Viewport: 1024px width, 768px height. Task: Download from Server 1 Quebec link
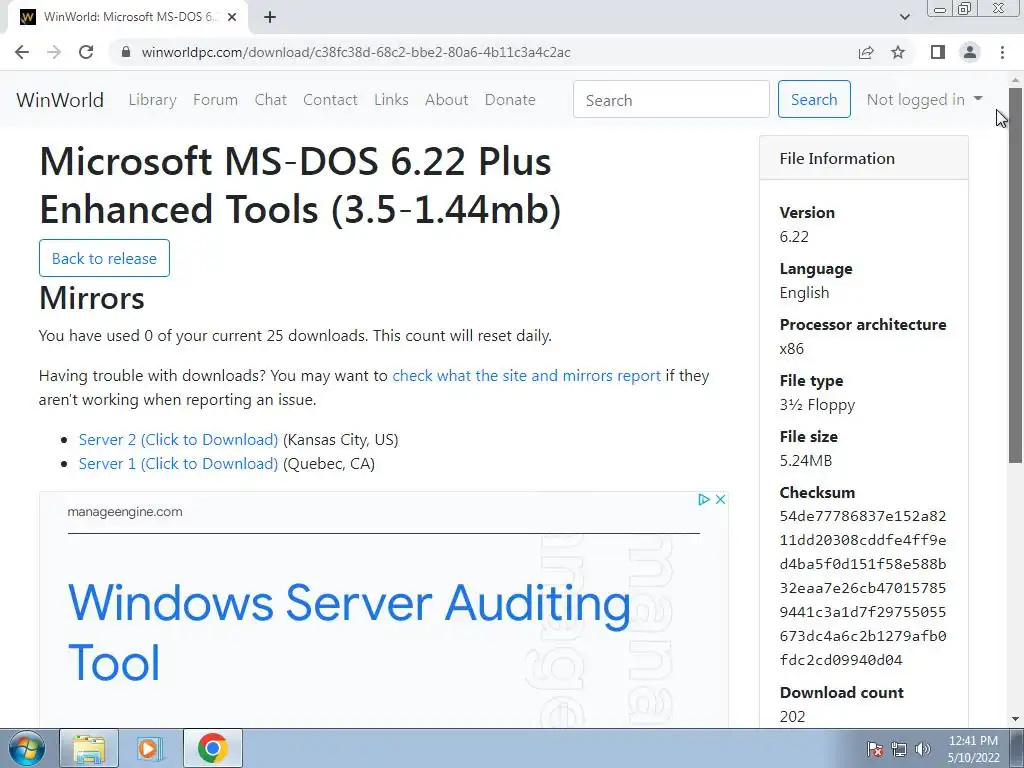pos(178,464)
